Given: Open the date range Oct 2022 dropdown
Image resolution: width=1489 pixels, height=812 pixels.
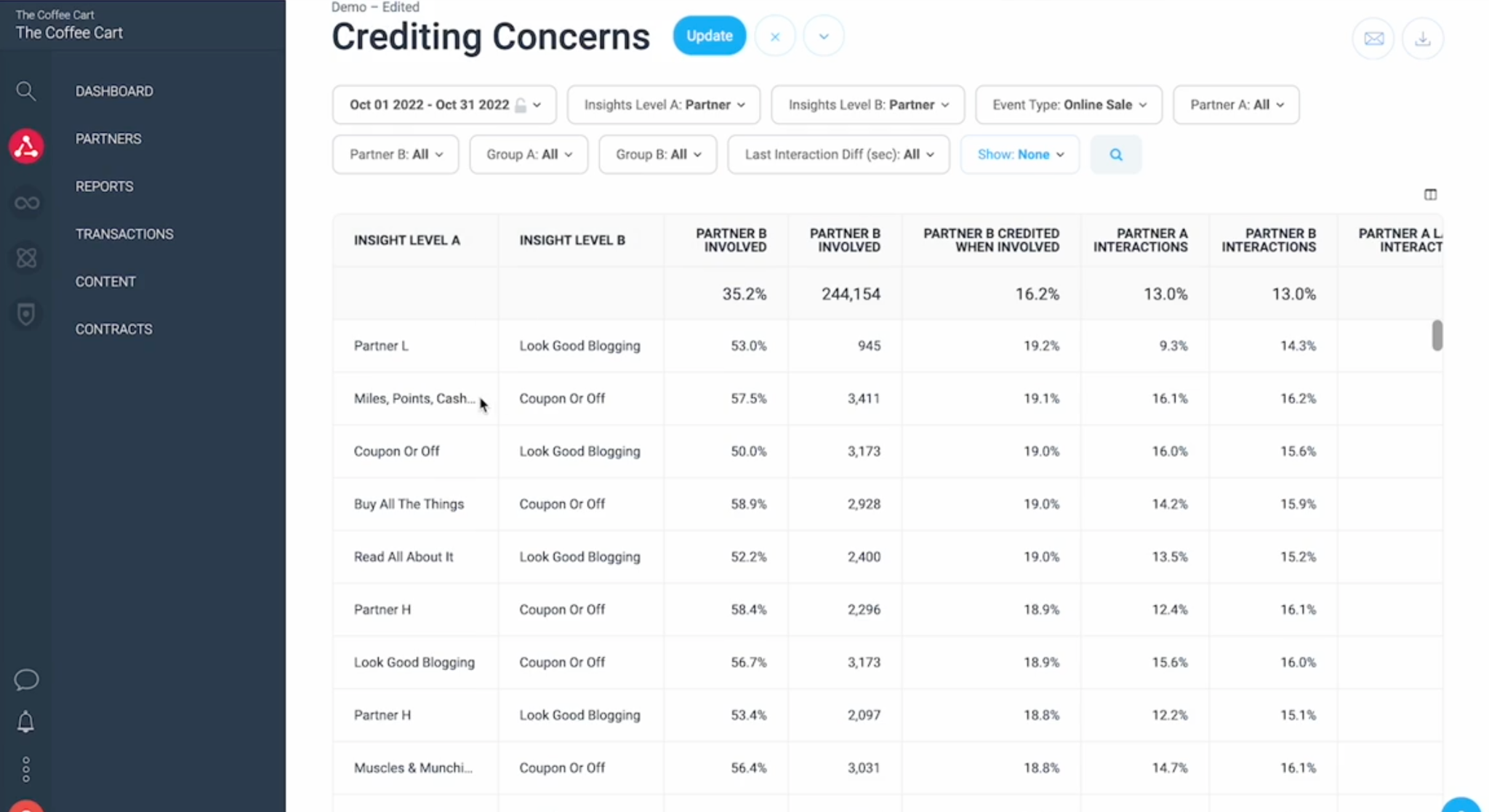Looking at the screenshot, I should (444, 105).
